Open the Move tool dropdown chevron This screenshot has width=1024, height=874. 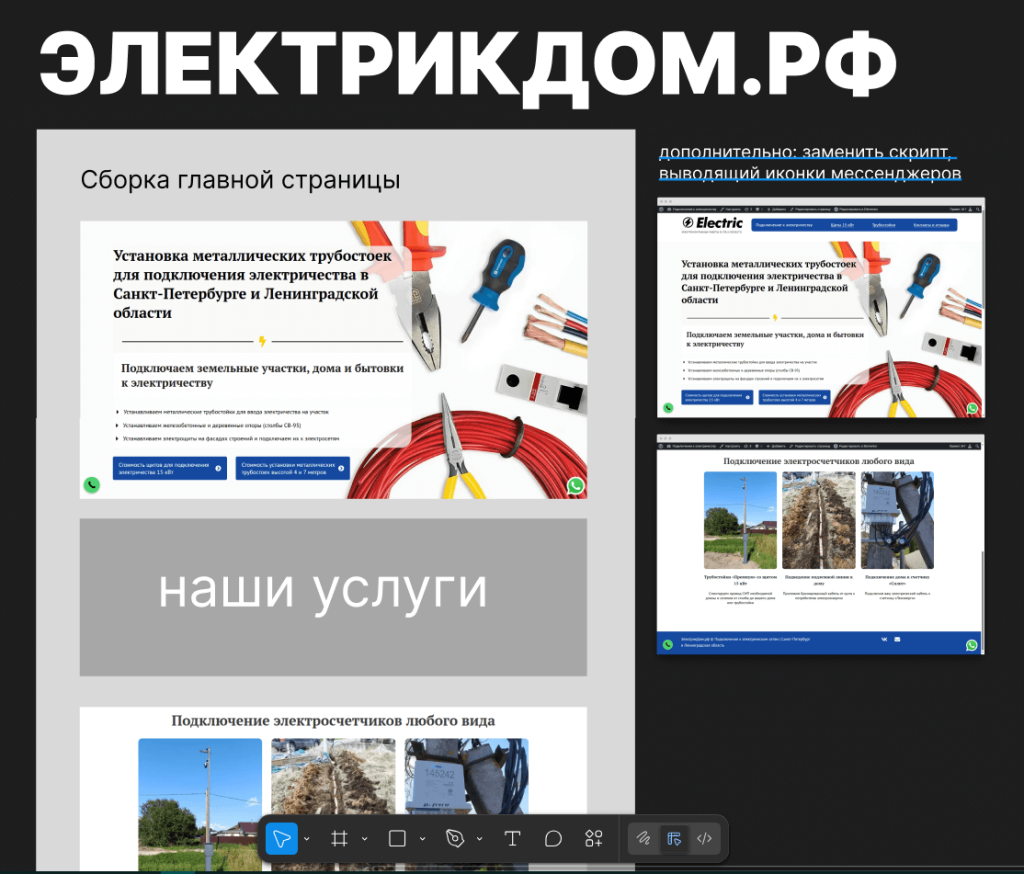tap(306, 839)
